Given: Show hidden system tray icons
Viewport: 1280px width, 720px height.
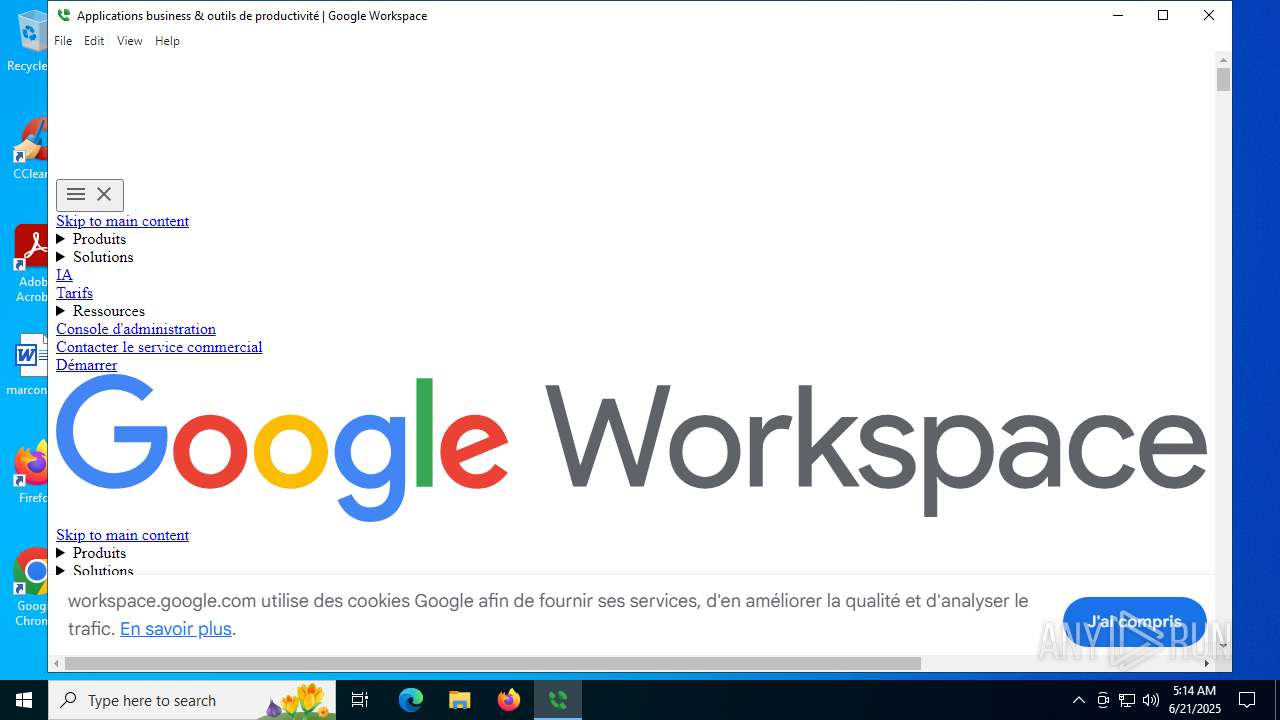Looking at the screenshot, I should (1078, 700).
